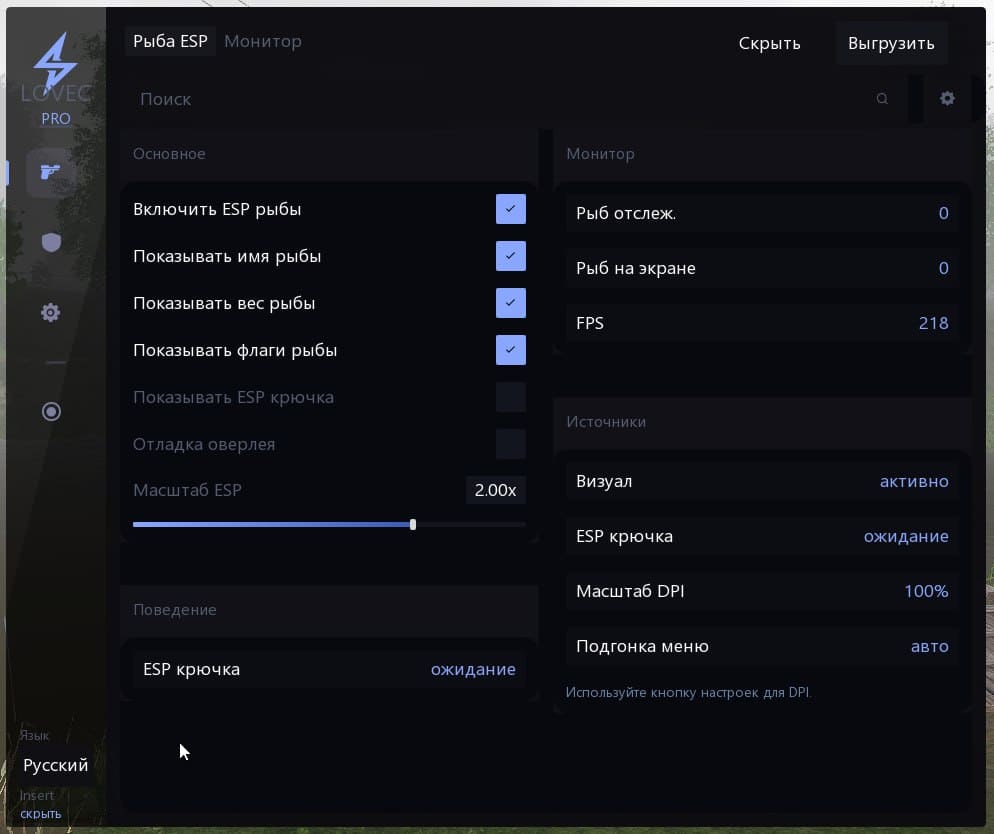This screenshot has width=994, height=834.
Task: Change the Подгонка меню авто value
Action: tap(929, 646)
